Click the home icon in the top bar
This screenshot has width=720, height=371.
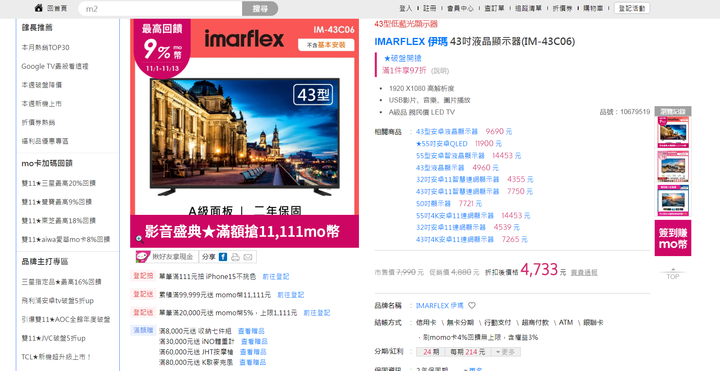[39, 8]
